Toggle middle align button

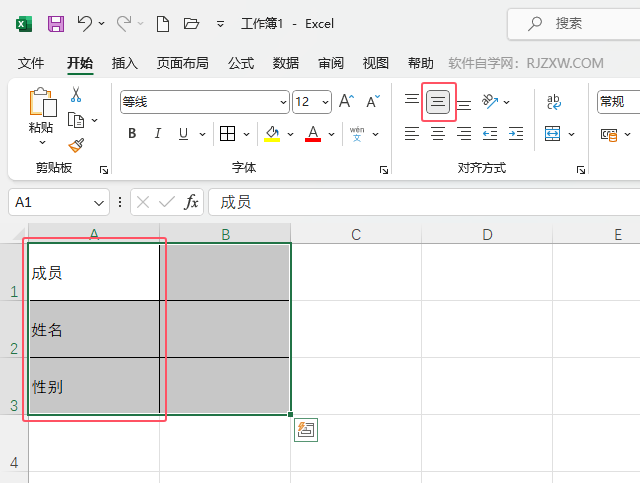coord(438,101)
